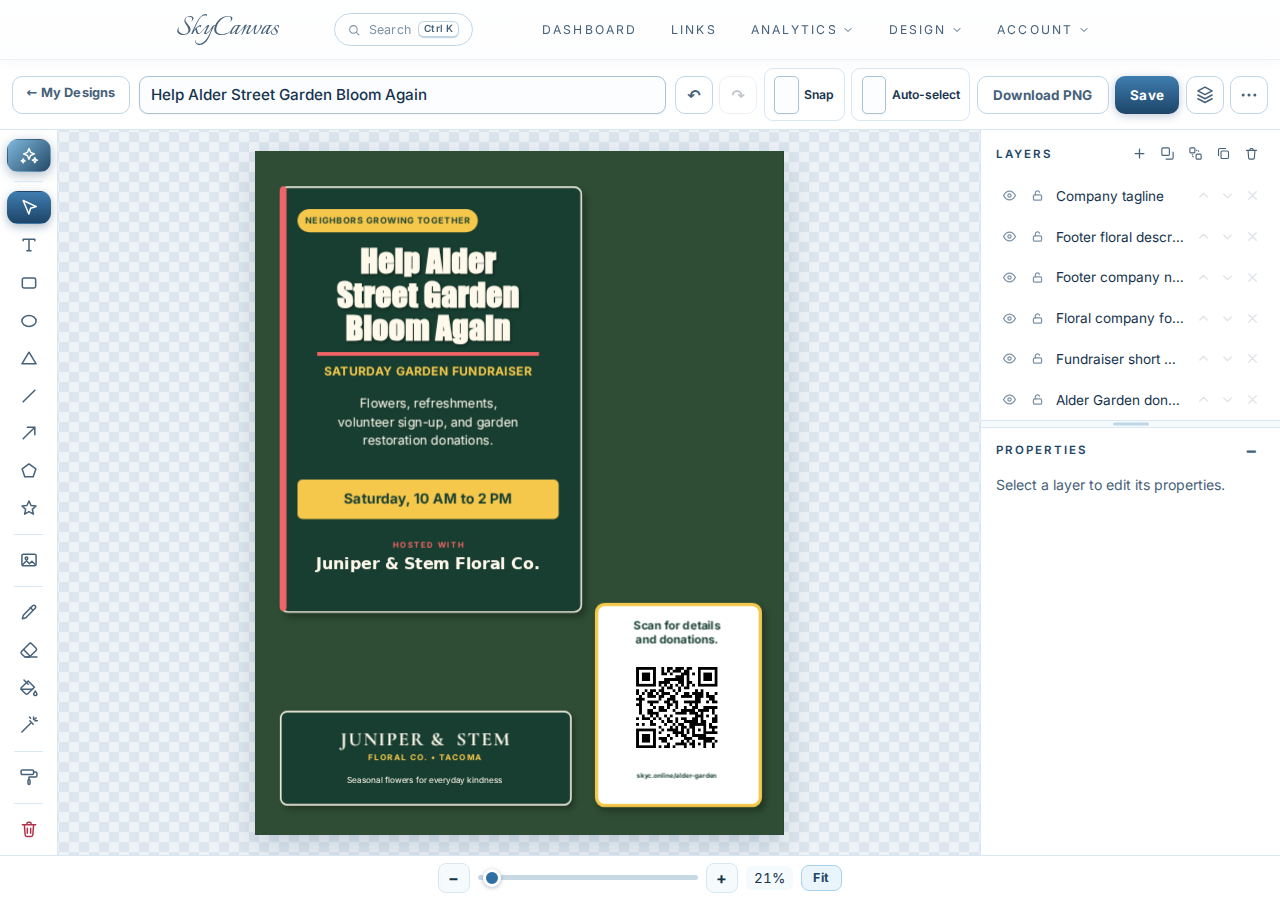Choose the Text tool
The height and width of the screenshot is (900, 1280).
click(29, 245)
